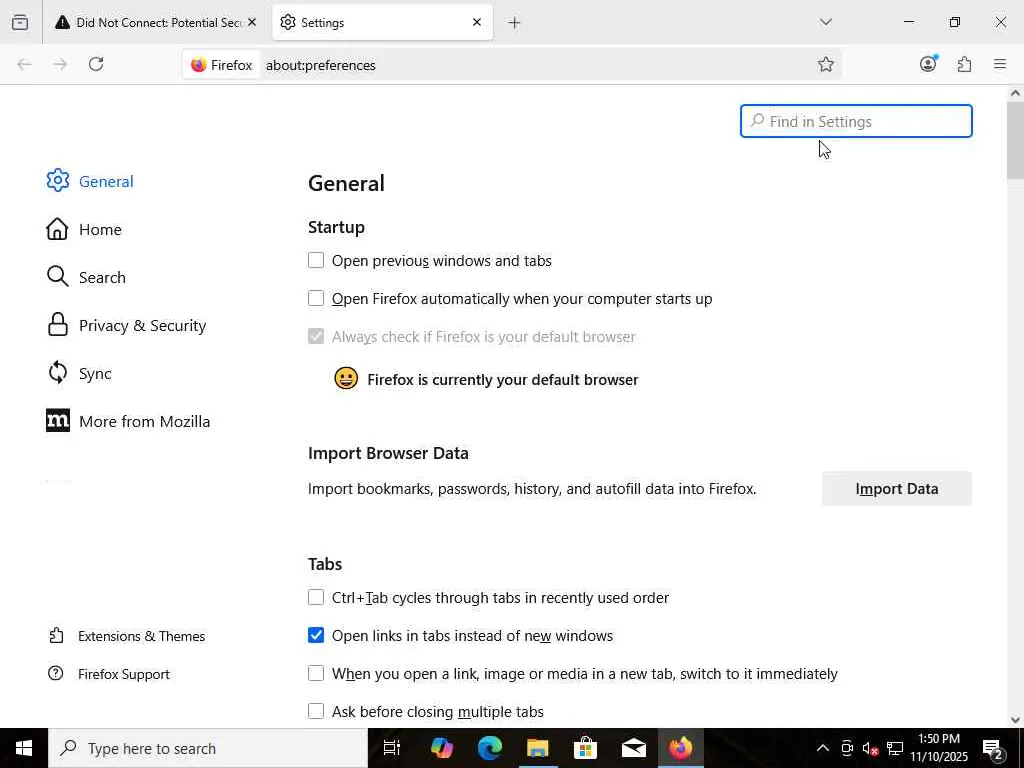The image size is (1024, 768).
Task: Click the Reload page icon
Action: (96, 65)
